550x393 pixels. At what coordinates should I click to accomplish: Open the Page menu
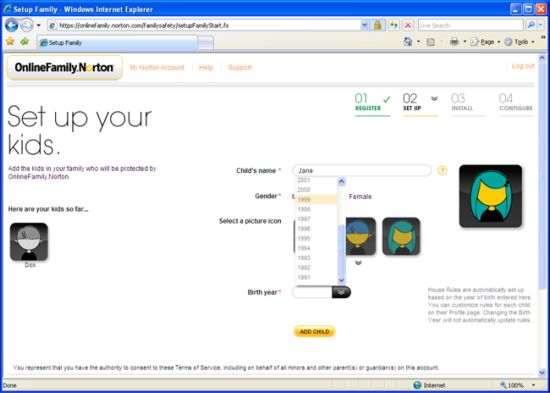485,42
